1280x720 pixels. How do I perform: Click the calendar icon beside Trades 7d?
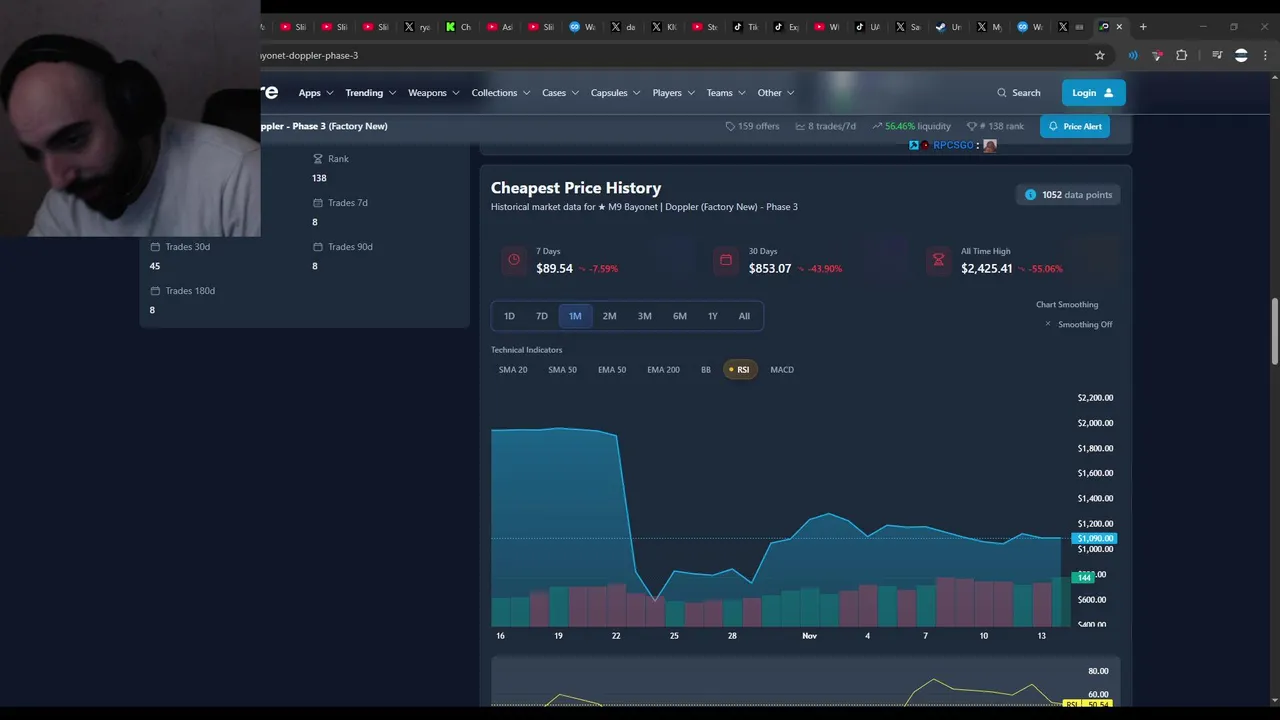(318, 203)
